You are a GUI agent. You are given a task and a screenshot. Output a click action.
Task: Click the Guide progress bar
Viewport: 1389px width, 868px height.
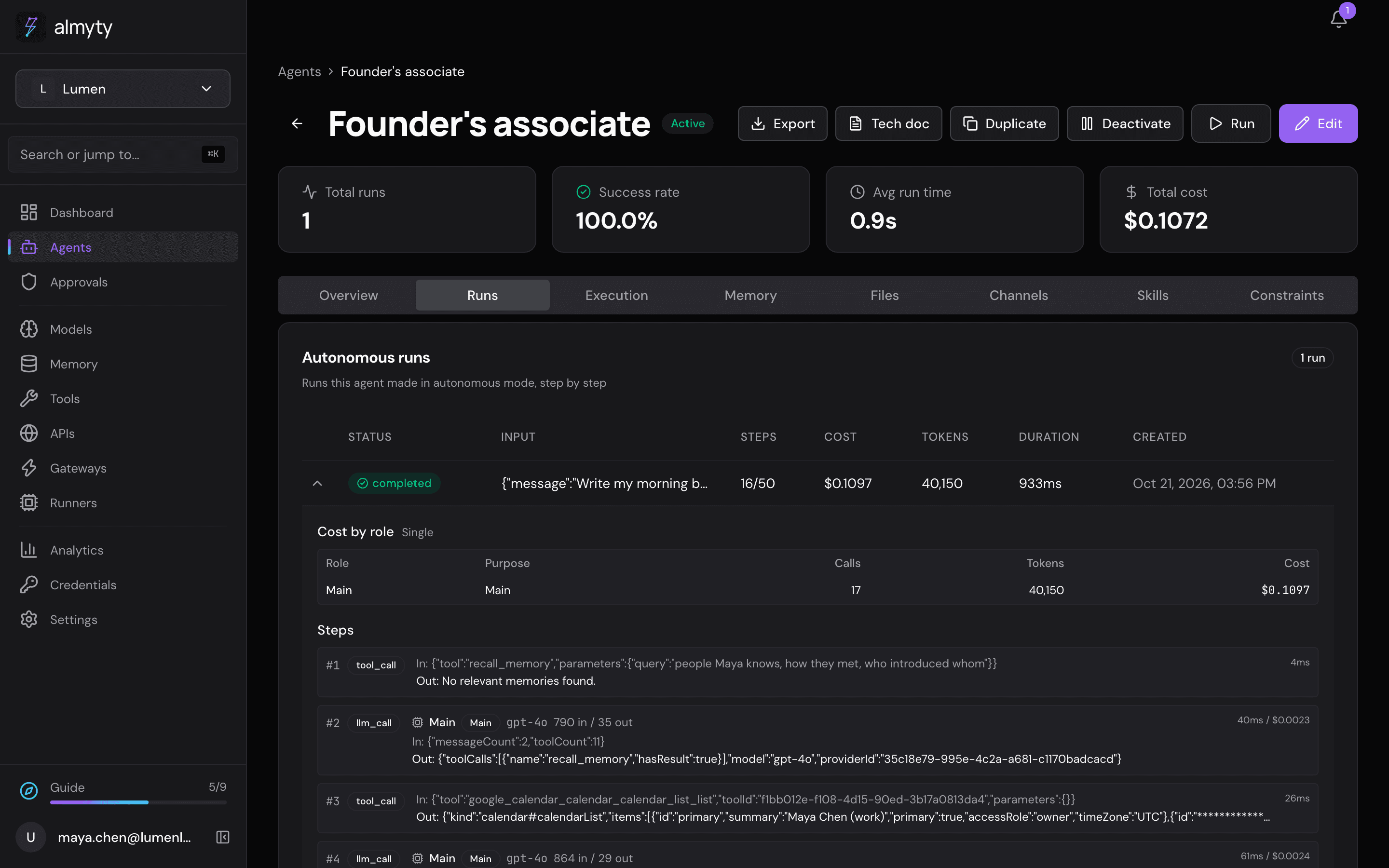point(138,802)
